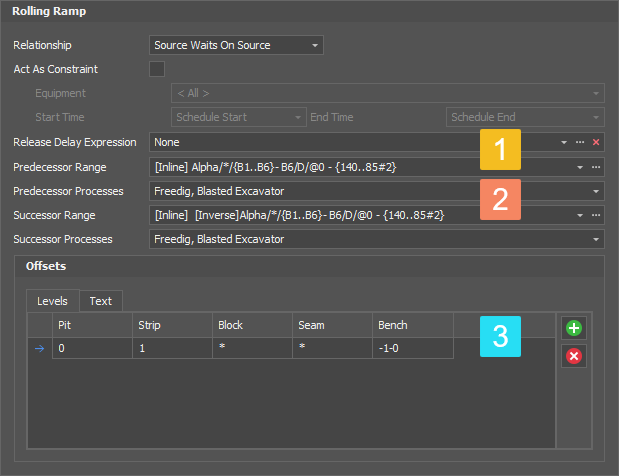Image resolution: width=619 pixels, height=476 pixels.
Task: Switch to the Text tab
Action: (101, 301)
